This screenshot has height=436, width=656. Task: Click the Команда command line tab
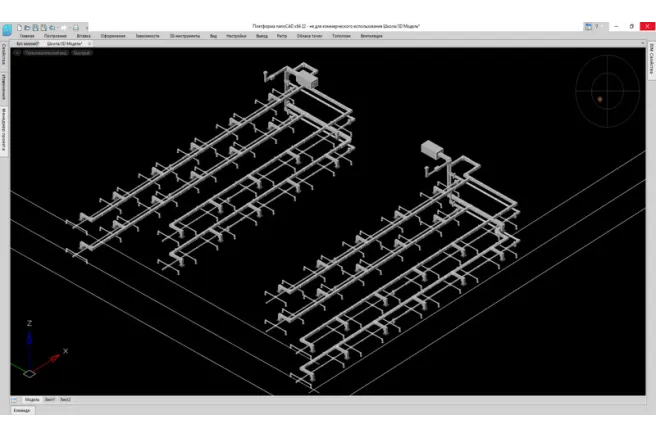coord(21,410)
